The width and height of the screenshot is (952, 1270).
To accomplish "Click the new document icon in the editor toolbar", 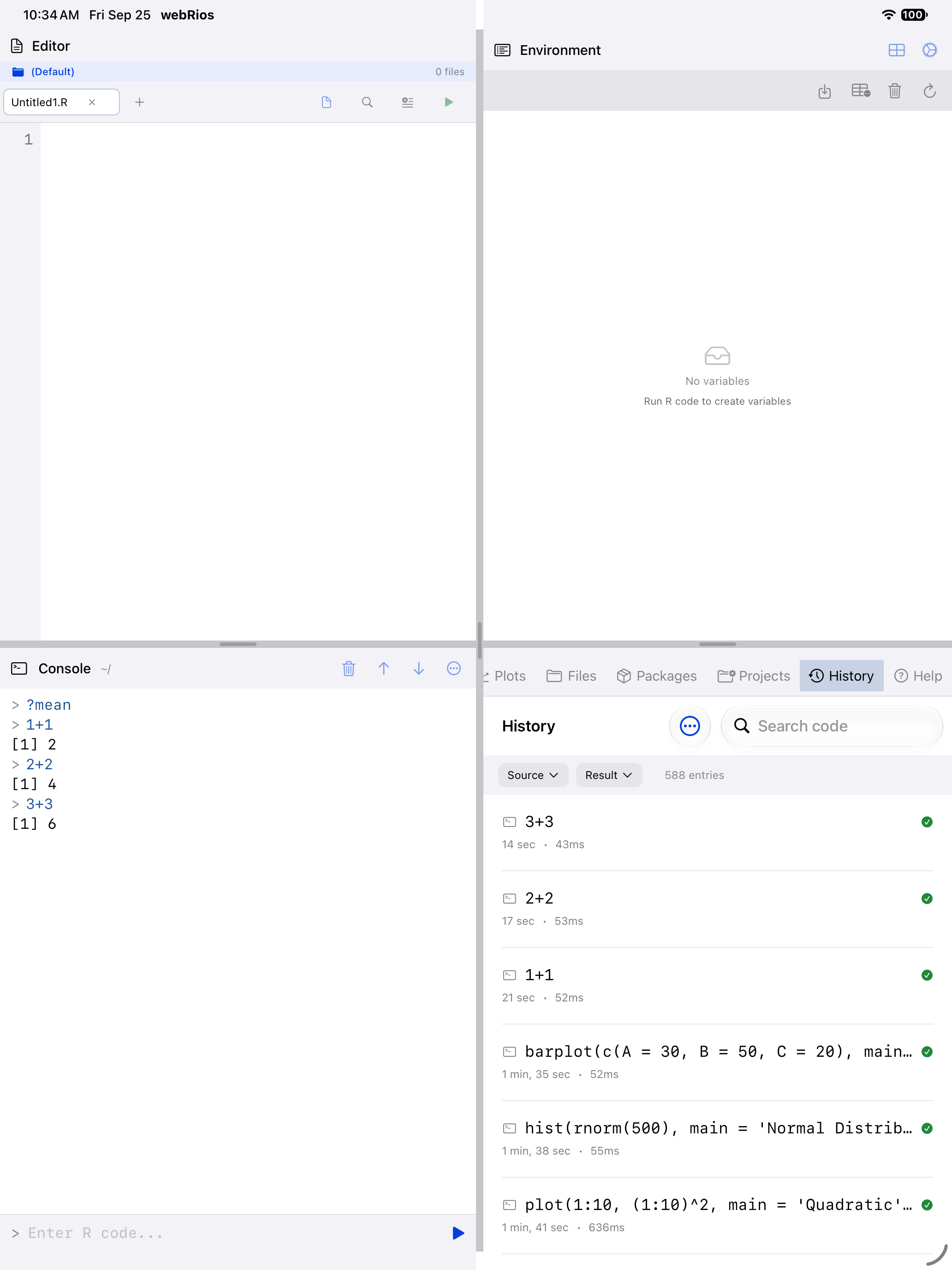I will [327, 102].
